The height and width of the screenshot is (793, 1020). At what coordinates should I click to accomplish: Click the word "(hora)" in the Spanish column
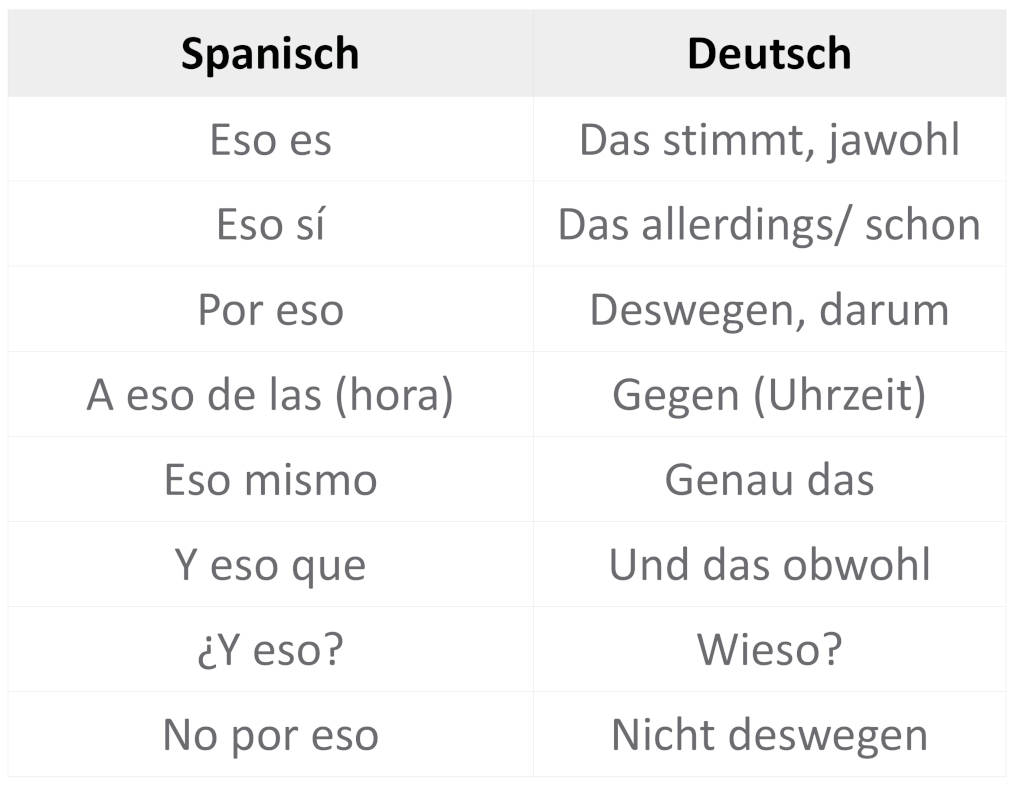click(x=394, y=395)
